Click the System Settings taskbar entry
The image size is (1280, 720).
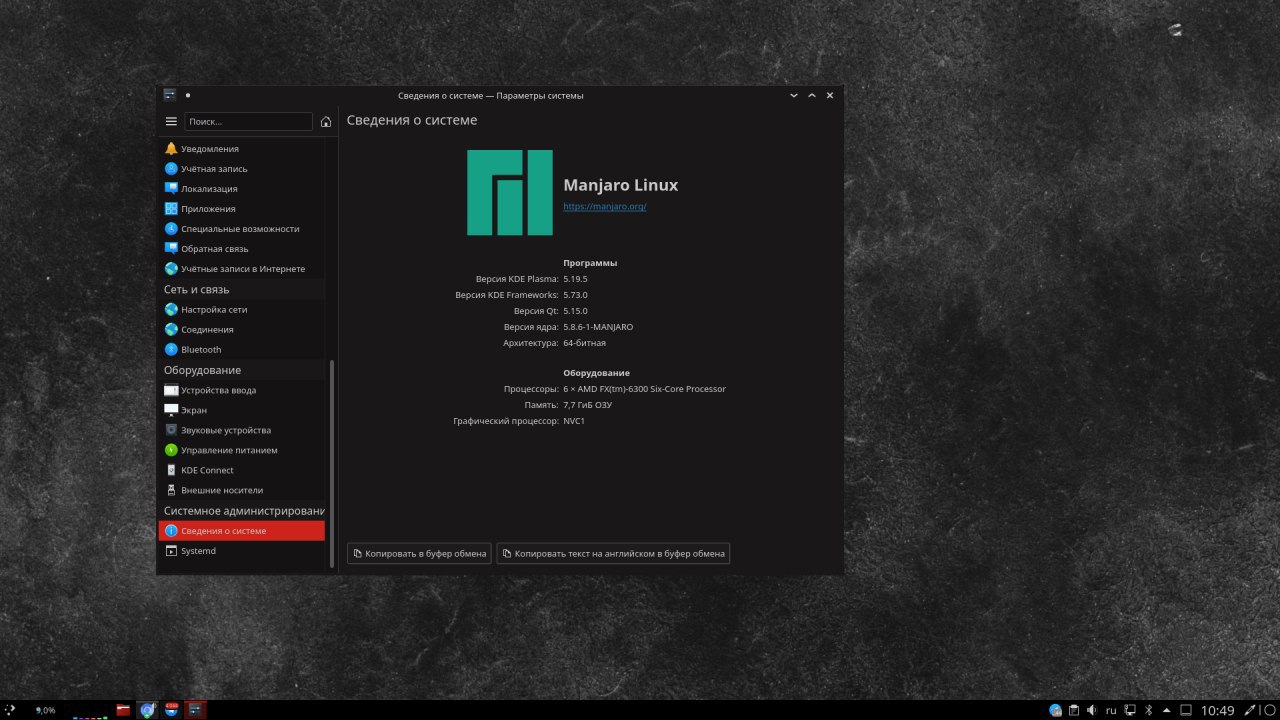point(195,710)
